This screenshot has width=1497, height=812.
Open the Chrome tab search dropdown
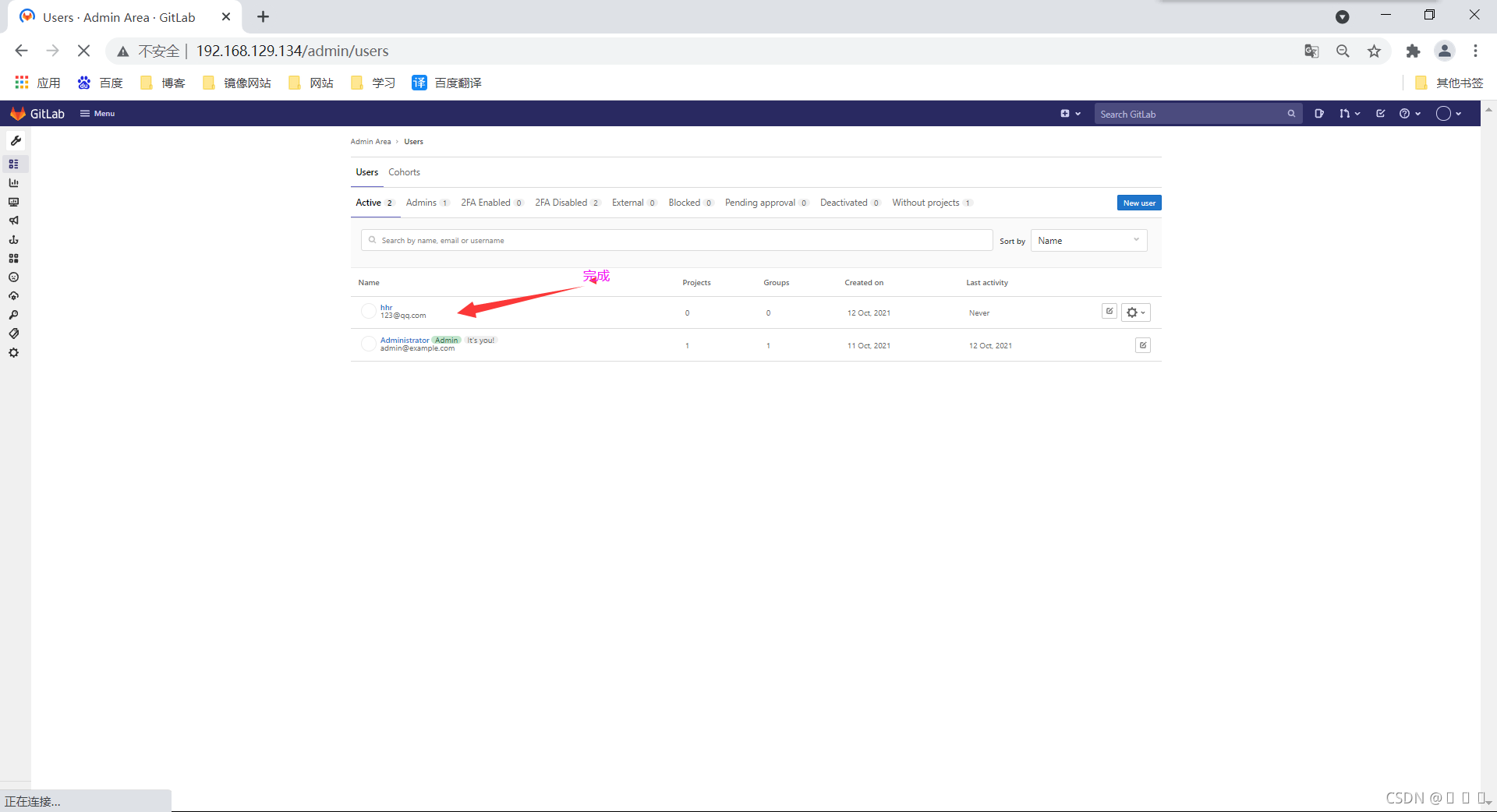[x=1342, y=17]
